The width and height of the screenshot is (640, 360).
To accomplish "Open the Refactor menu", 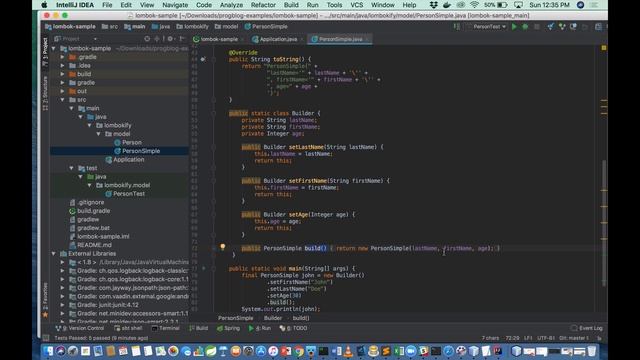I will pos(263,5).
